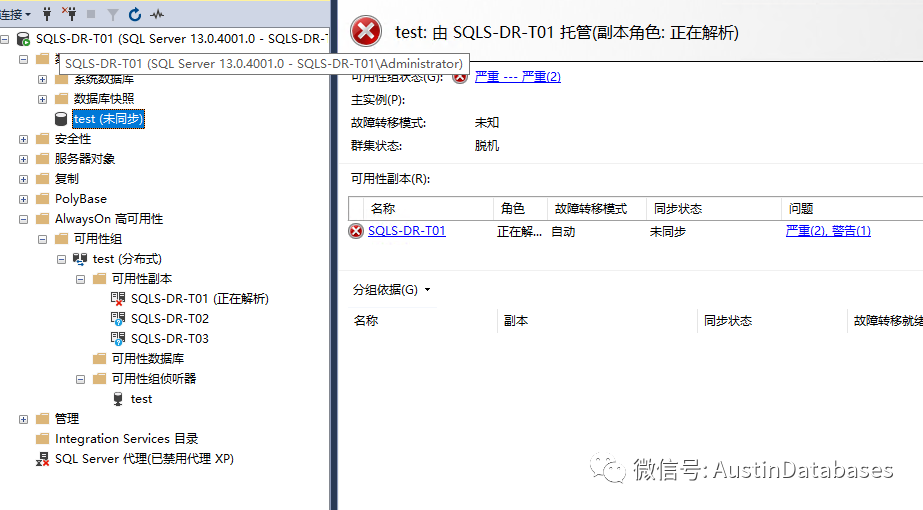Open the 严重 --- 严重(2) availability group state link

coord(517,77)
